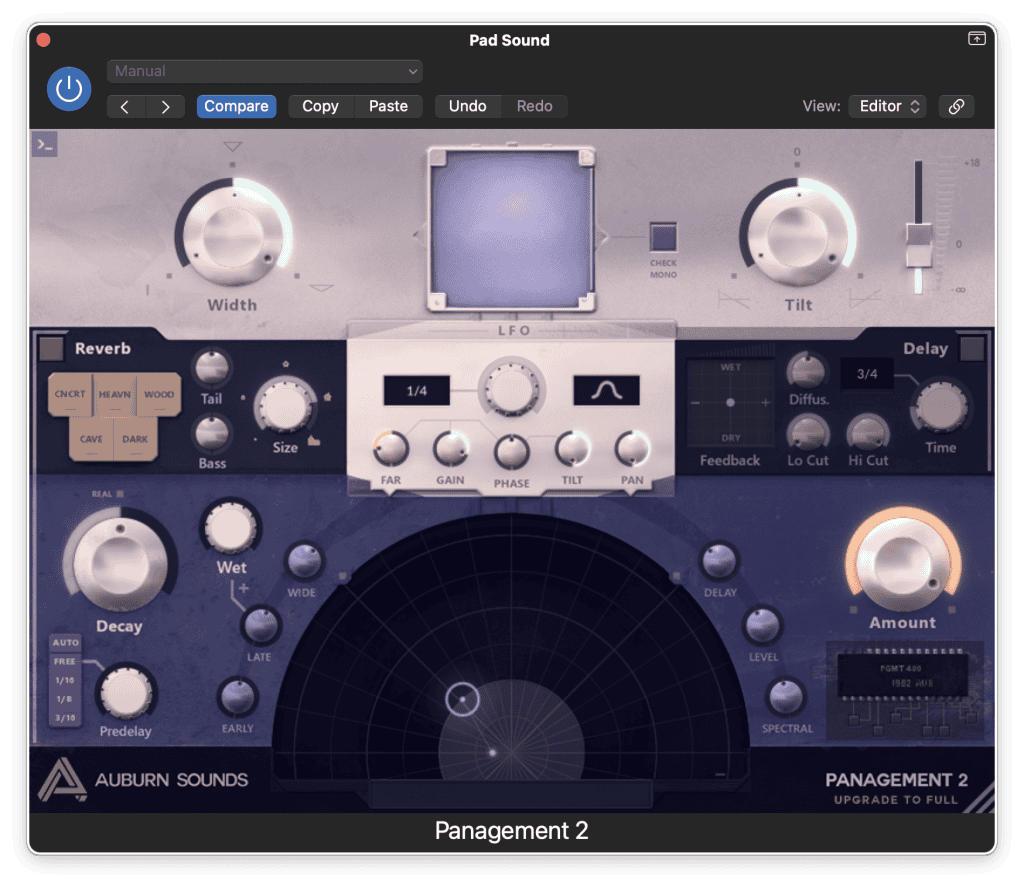Select the CAVE reverb type

point(91,439)
